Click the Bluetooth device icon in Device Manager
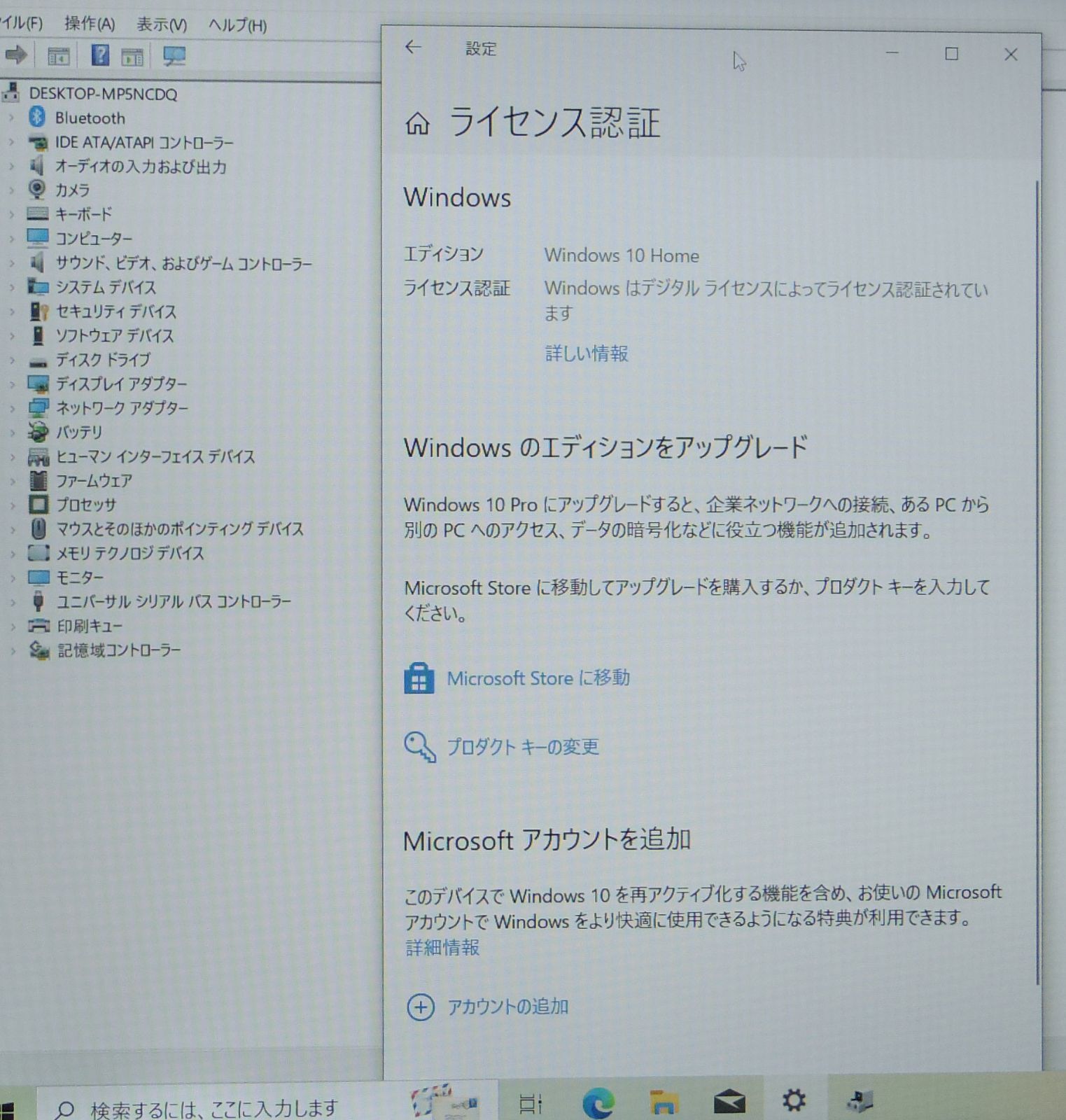 37,117
